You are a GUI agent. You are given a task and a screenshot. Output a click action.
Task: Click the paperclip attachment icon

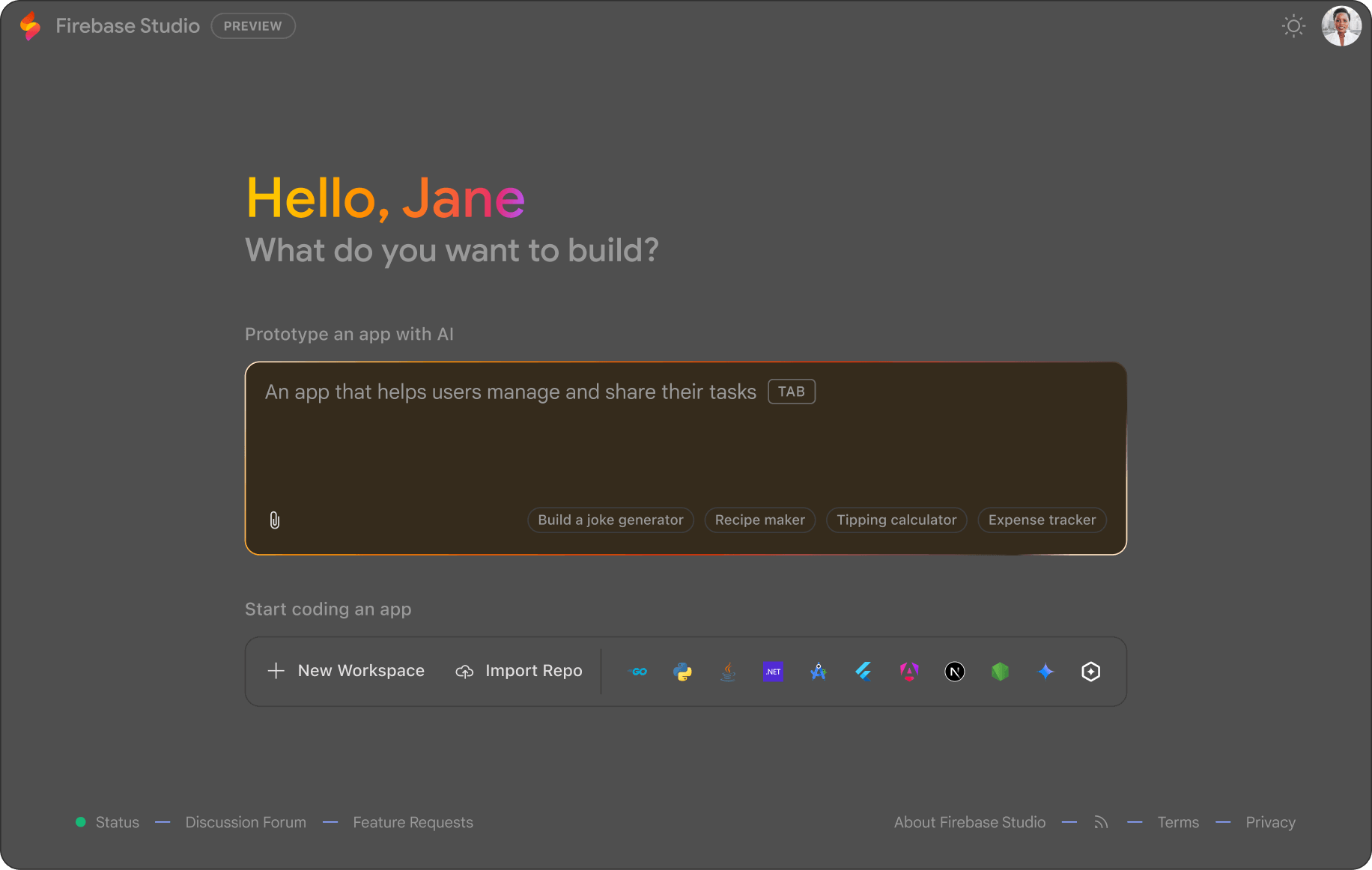tap(275, 520)
